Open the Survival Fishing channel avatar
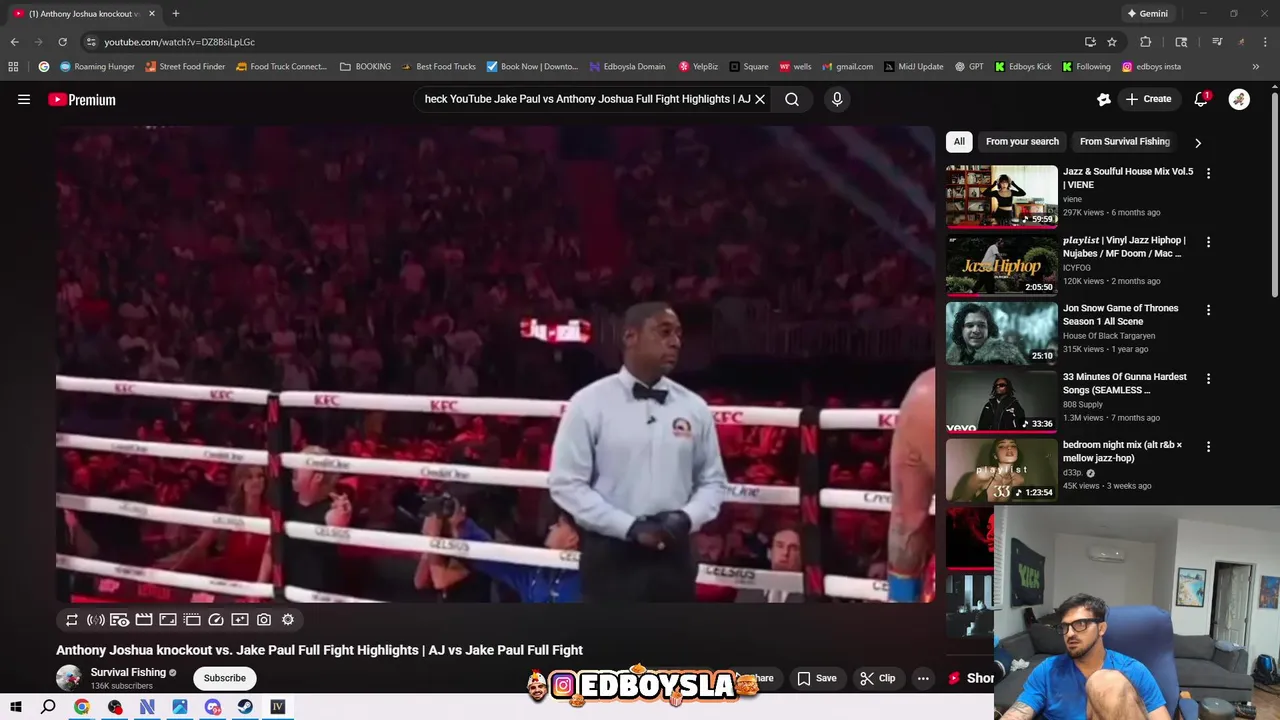This screenshot has height=720, width=1280. [x=69, y=678]
